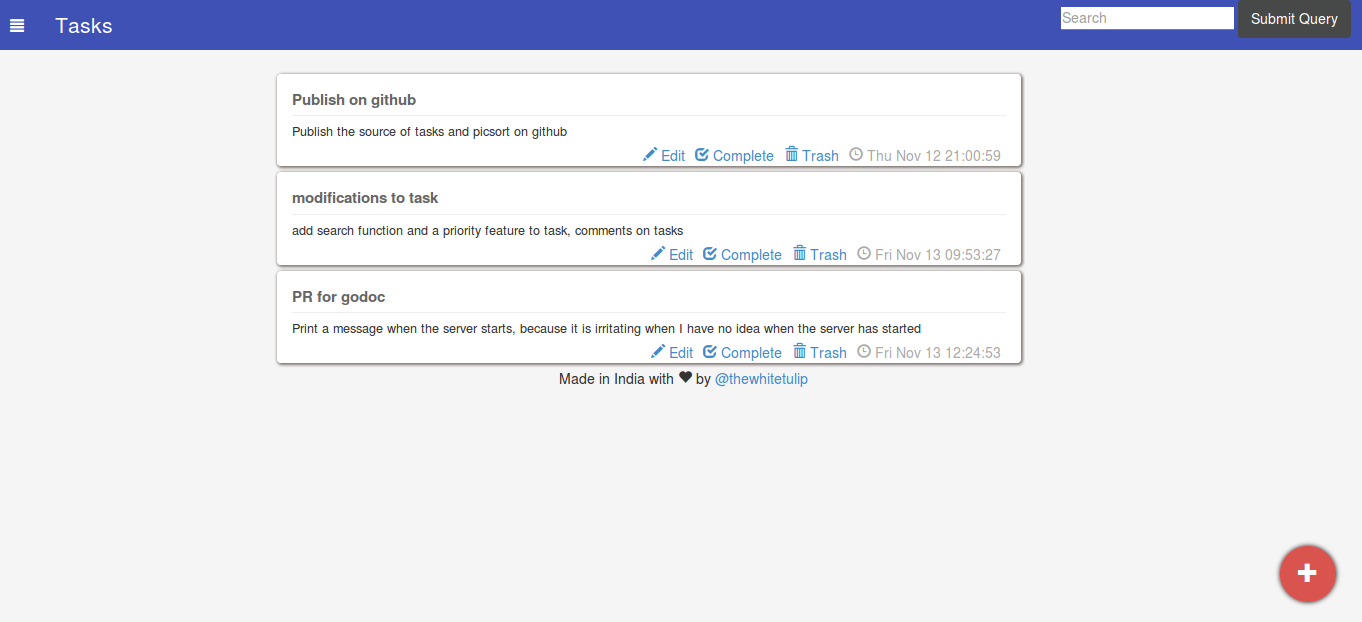The height and width of the screenshot is (622, 1362).
Task: Open the @thewhitetulip profile link
Action: (x=761, y=379)
